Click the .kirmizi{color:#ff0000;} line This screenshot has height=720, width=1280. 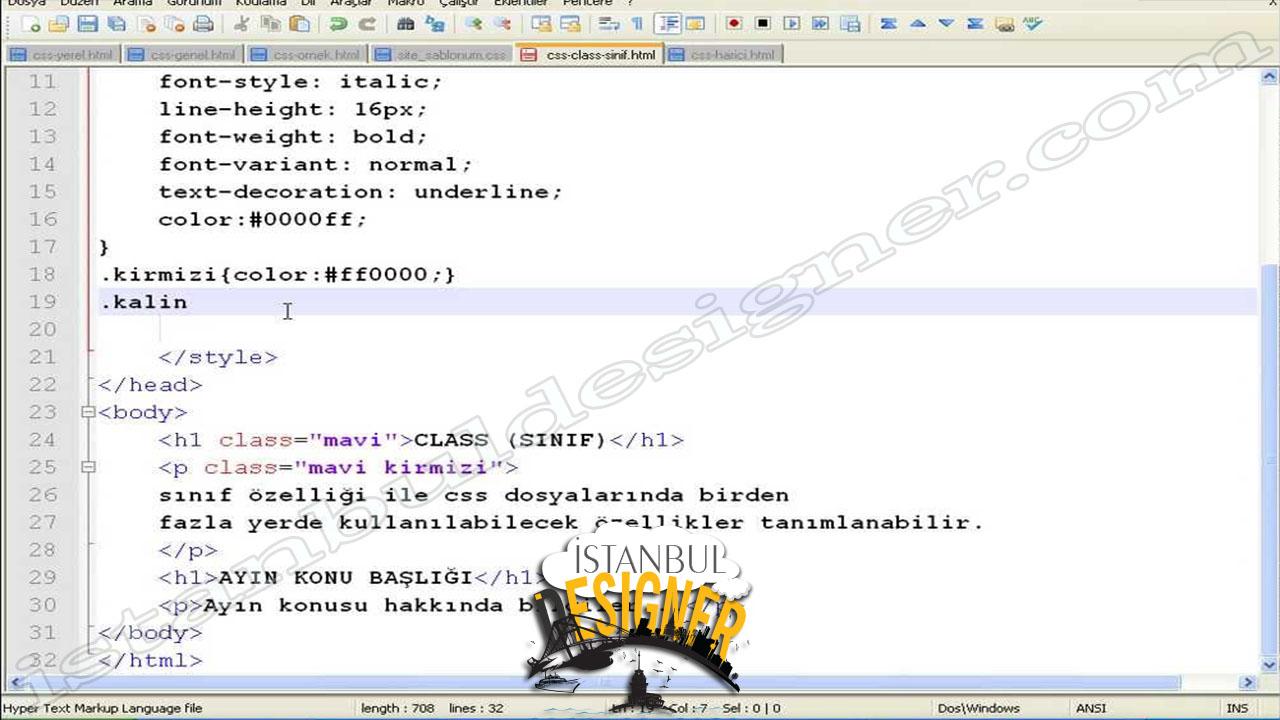277,274
